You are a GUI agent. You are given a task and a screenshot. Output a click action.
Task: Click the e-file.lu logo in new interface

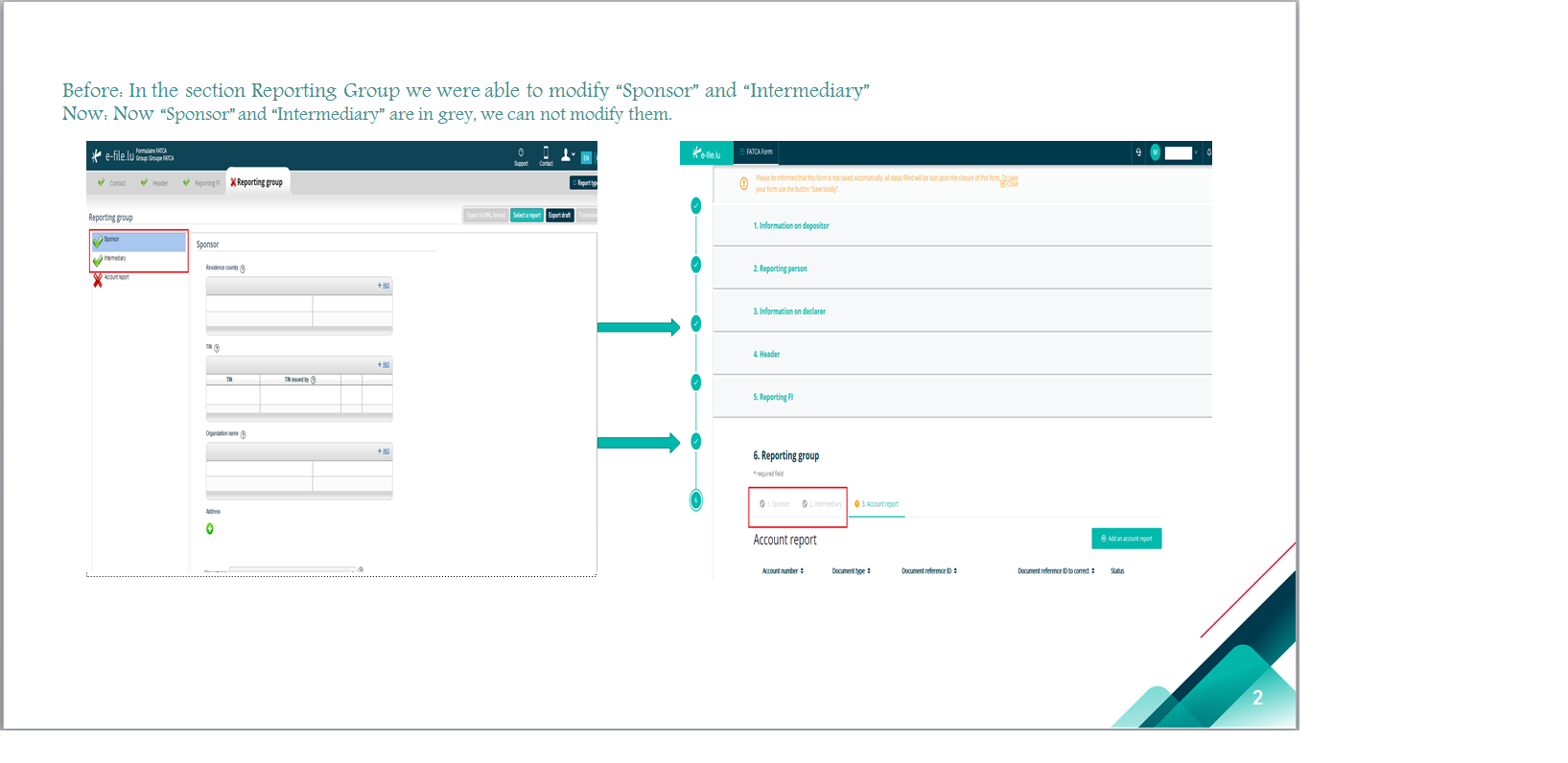707,153
